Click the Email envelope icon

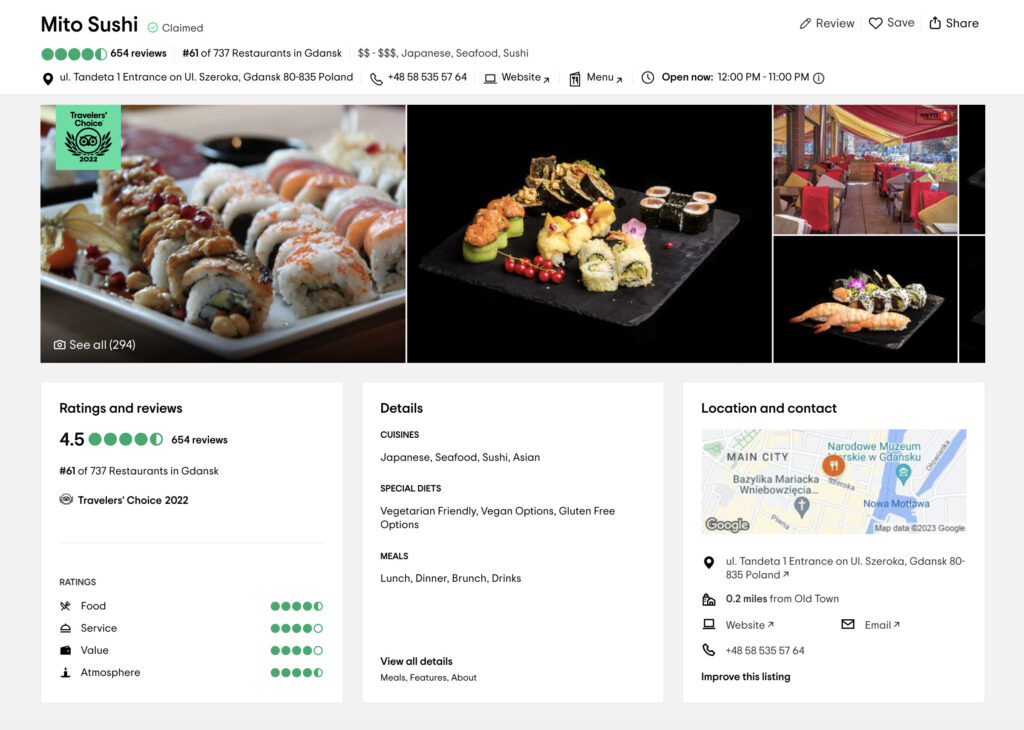click(x=848, y=624)
